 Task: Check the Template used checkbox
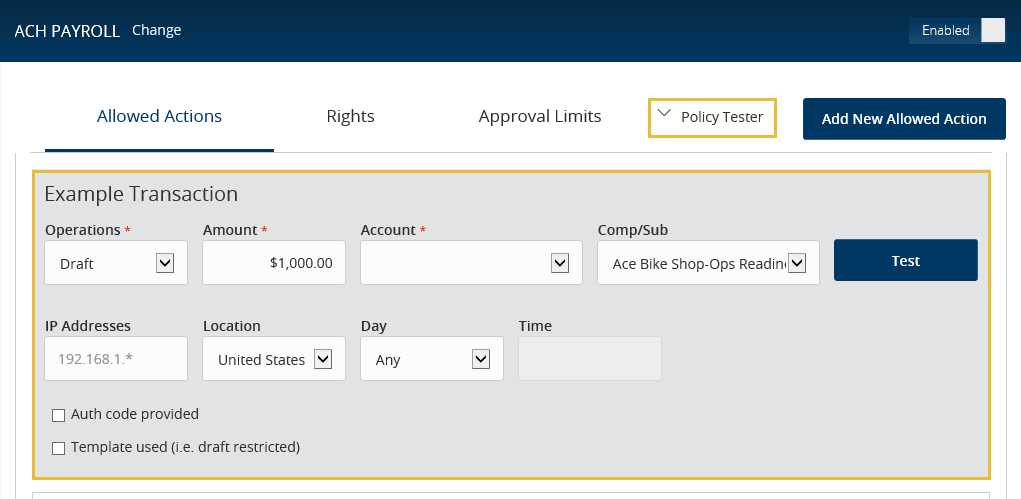pos(59,448)
